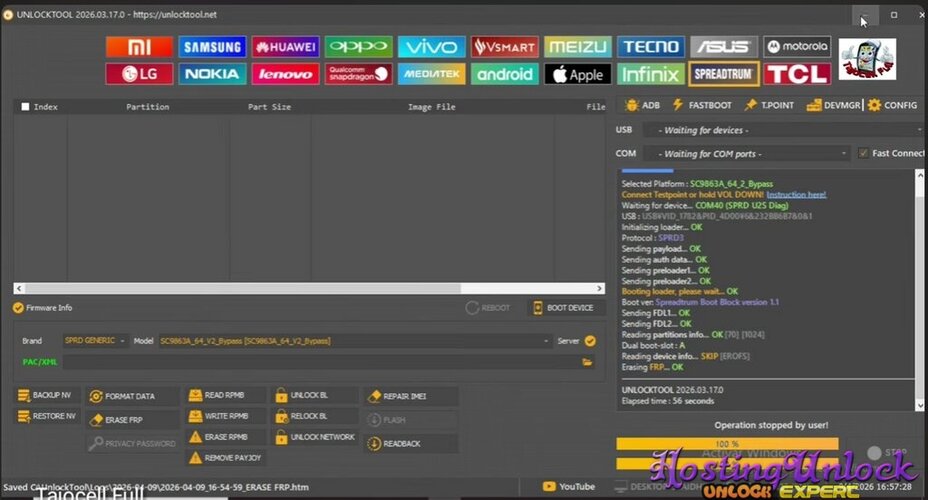Choose the Meizu brand tile
928x500 pixels.
(x=578, y=47)
